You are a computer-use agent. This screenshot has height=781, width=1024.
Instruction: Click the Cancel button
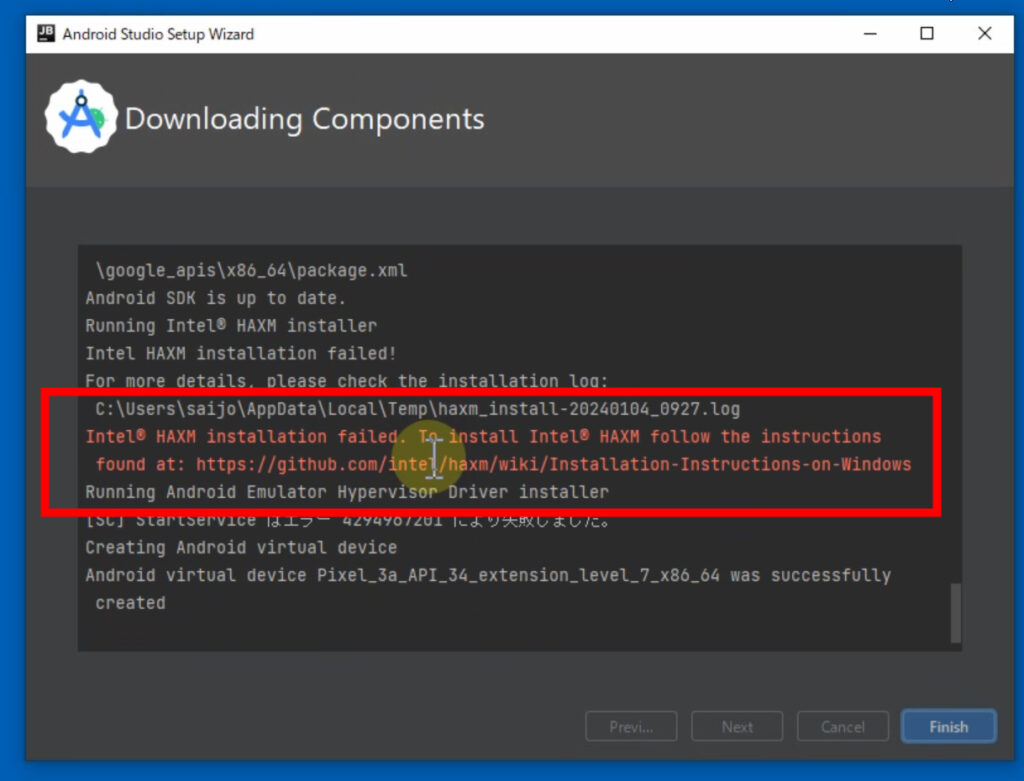pyautogui.click(x=842, y=727)
